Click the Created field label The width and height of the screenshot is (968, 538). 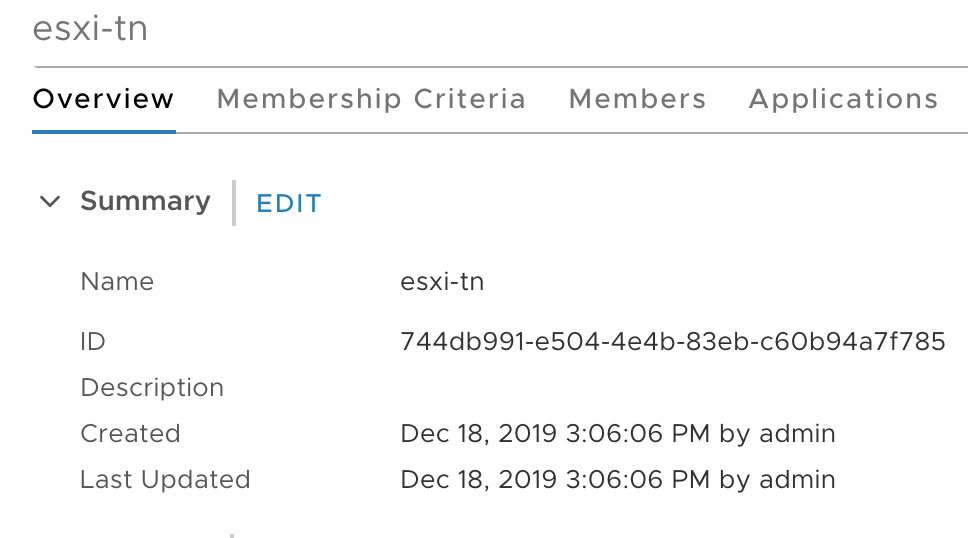tap(130, 434)
